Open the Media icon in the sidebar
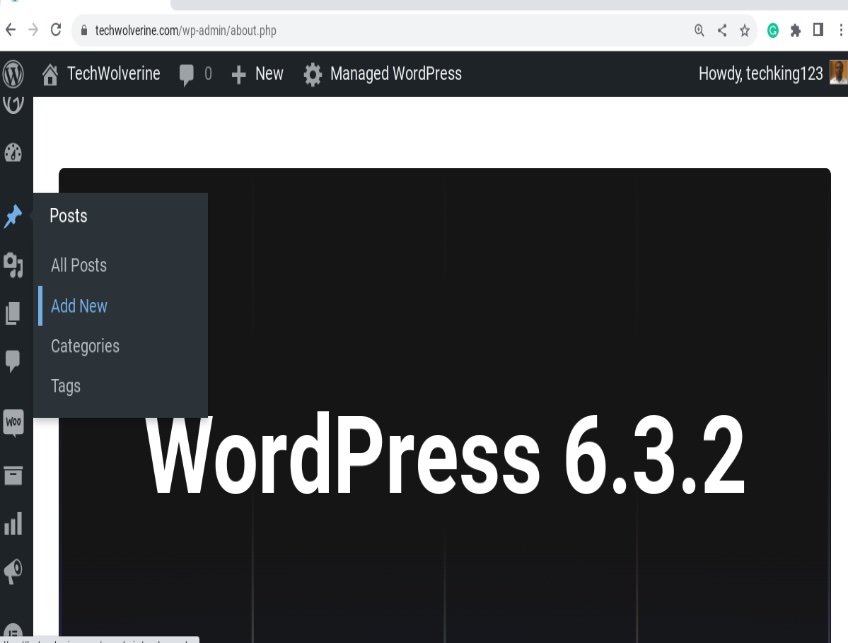The image size is (848, 643). (13, 265)
